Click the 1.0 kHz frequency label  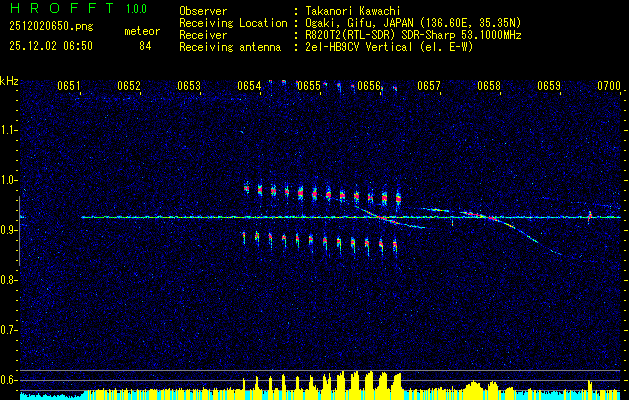click(x=9, y=180)
